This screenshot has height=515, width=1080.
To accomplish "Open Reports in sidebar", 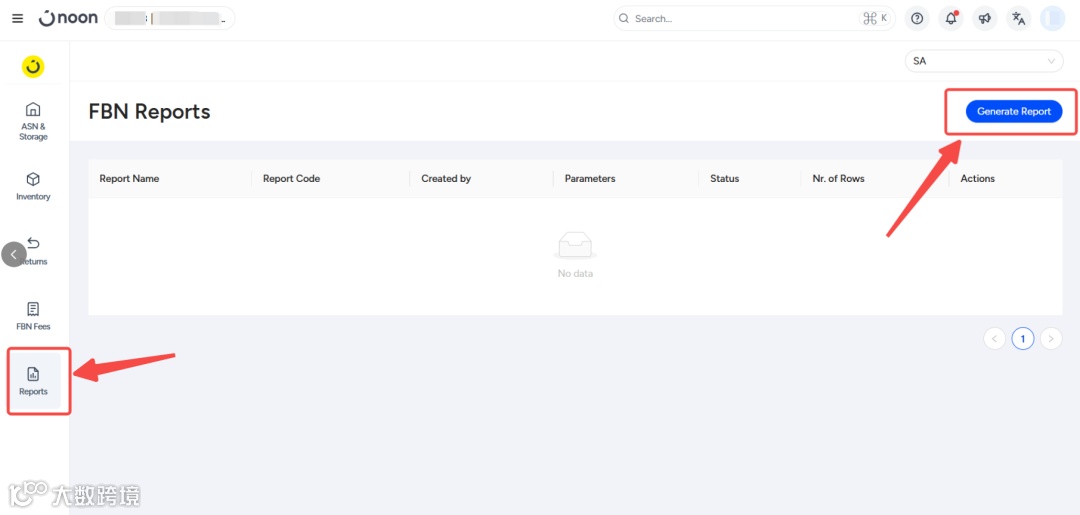I will coord(34,381).
